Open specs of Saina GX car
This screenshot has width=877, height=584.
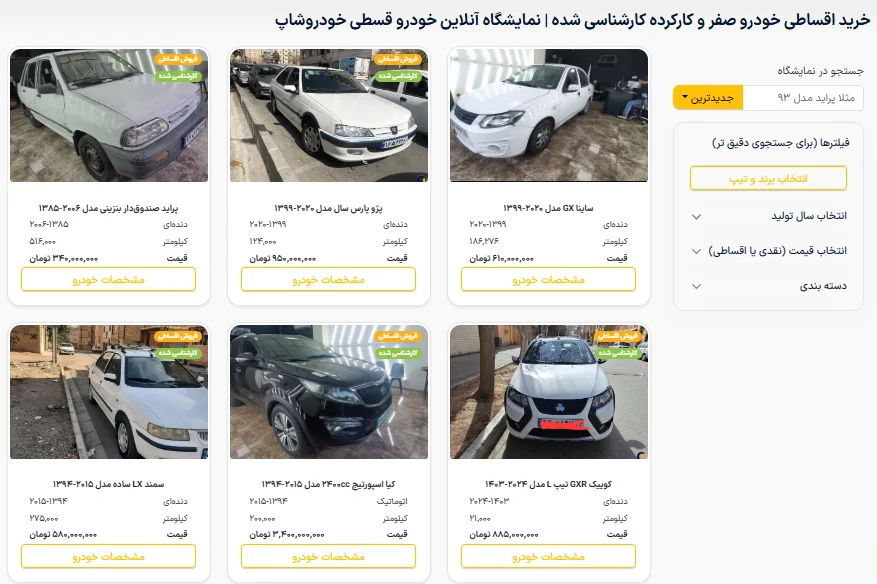coord(548,279)
